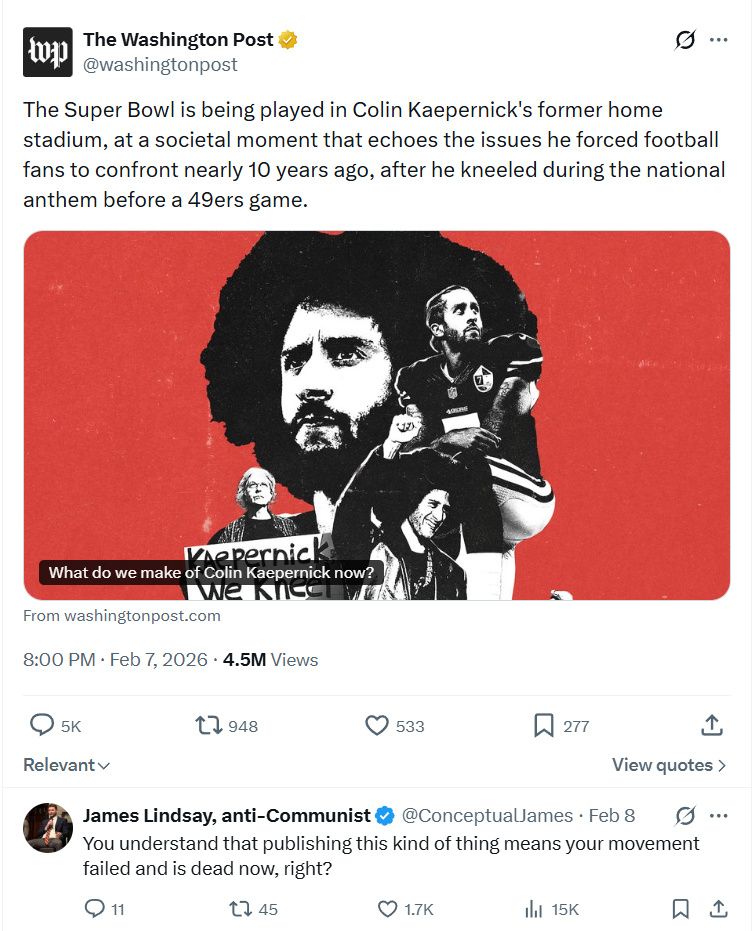
Task: Open the 8:00 PM Feb 7, 2026 timestamp
Action: pos(116,660)
